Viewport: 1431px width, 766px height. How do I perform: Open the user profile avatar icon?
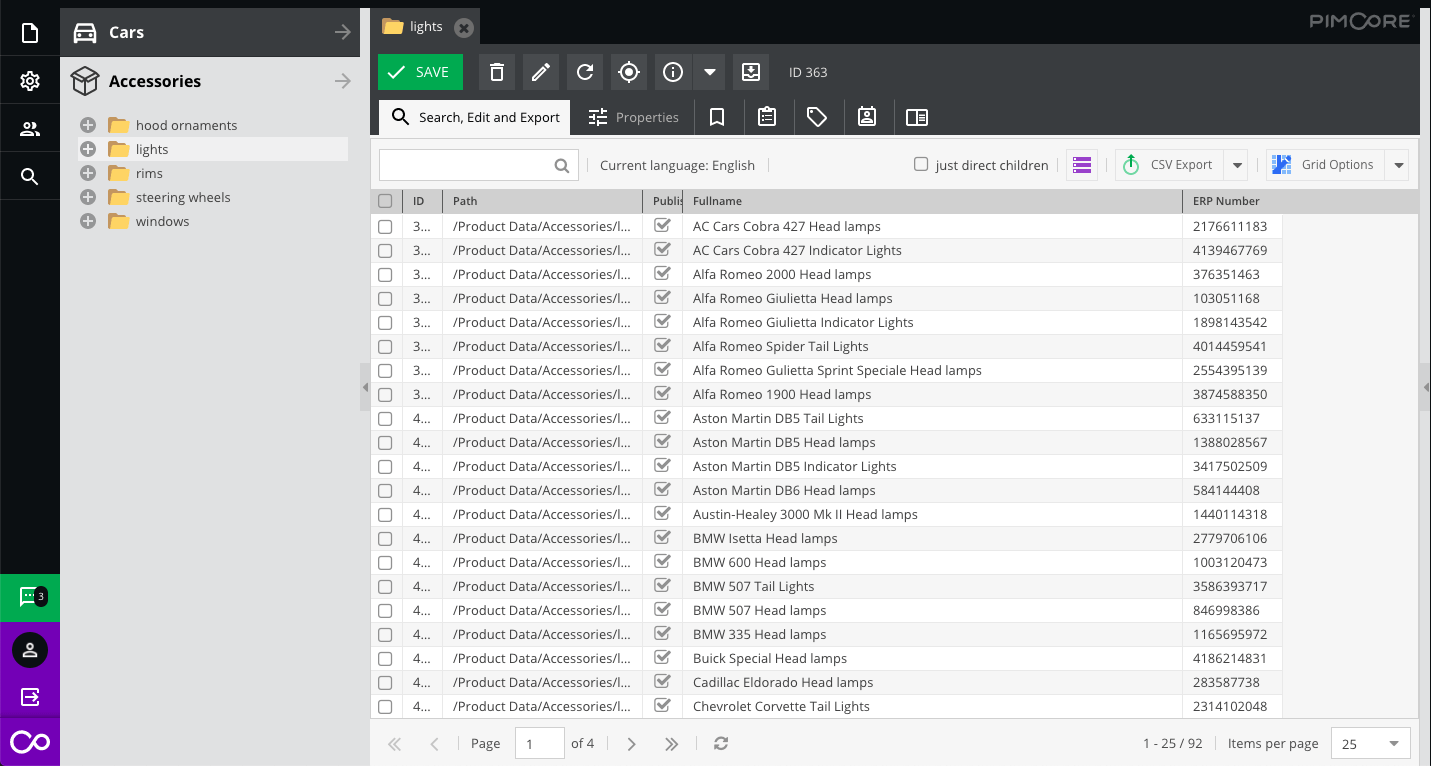[x=30, y=650]
